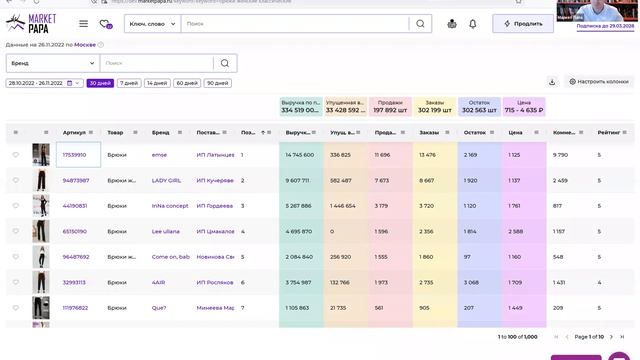Focus the brand Поиск input field
The width and height of the screenshot is (640, 360).
point(157,63)
